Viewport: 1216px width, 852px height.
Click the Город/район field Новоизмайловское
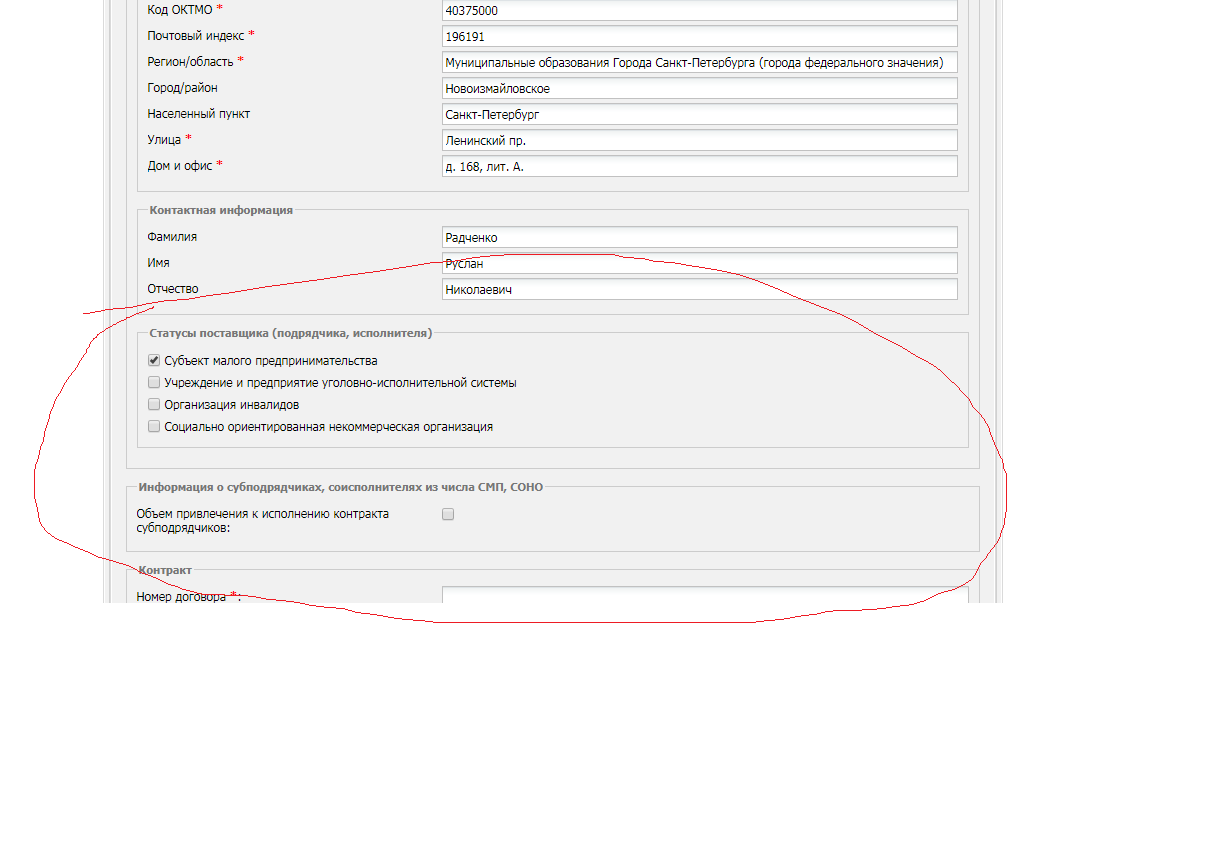pos(699,88)
